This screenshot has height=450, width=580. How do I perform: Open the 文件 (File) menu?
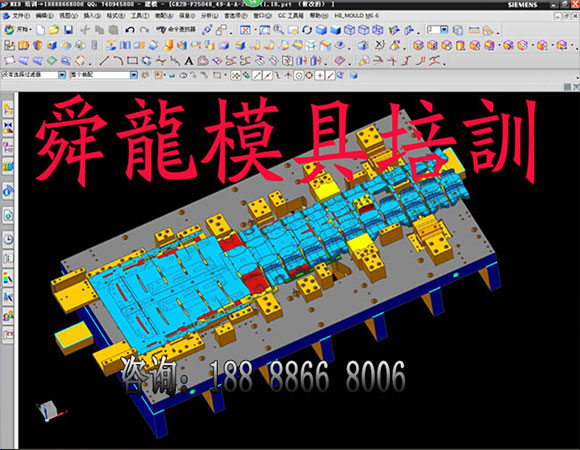tap(18, 16)
